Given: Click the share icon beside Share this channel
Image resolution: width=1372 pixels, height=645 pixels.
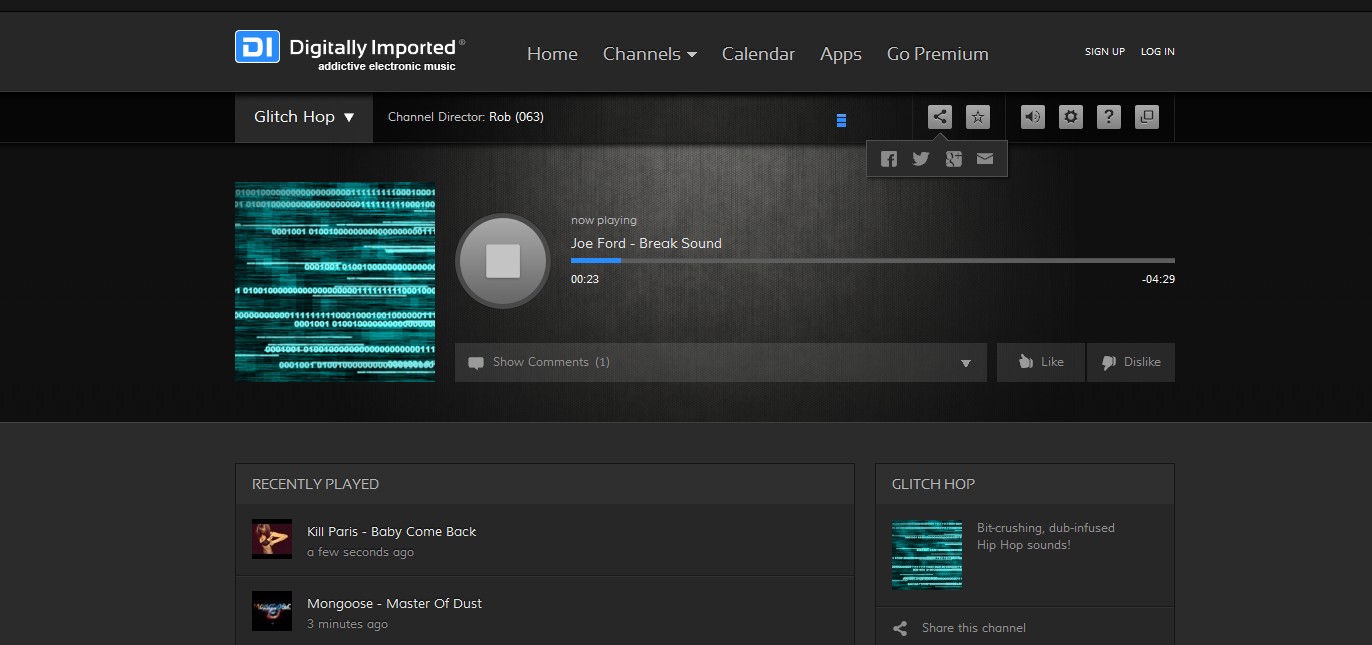Looking at the screenshot, I should point(900,628).
